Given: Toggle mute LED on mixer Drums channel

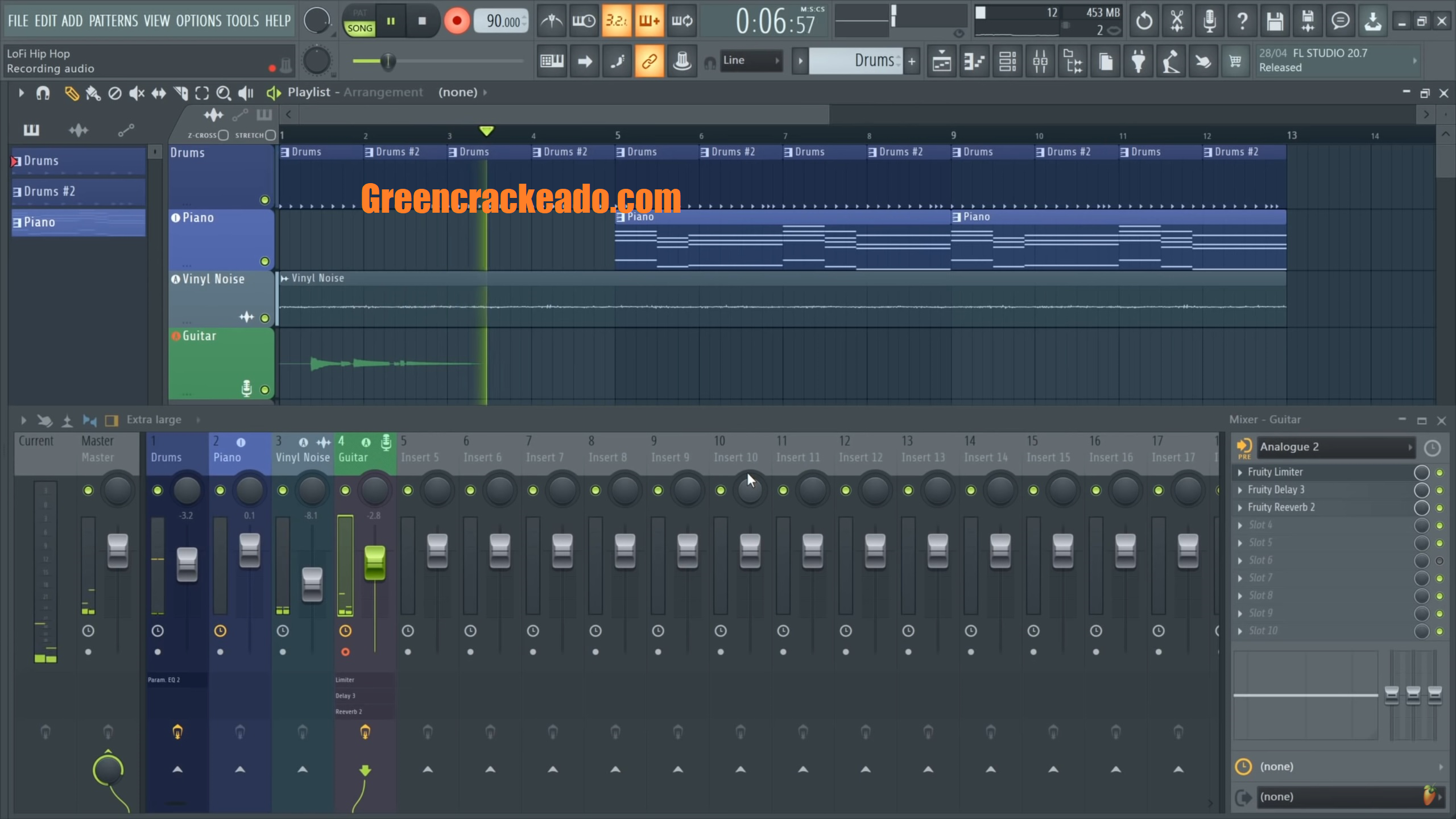Looking at the screenshot, I should pos(158,490).
